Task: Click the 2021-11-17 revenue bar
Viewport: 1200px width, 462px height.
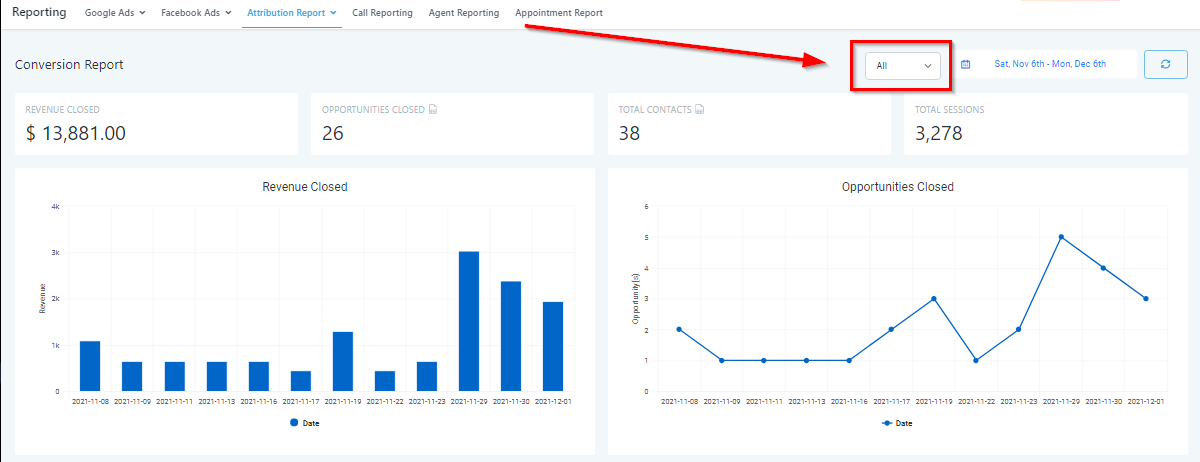Action: (301, 381)
